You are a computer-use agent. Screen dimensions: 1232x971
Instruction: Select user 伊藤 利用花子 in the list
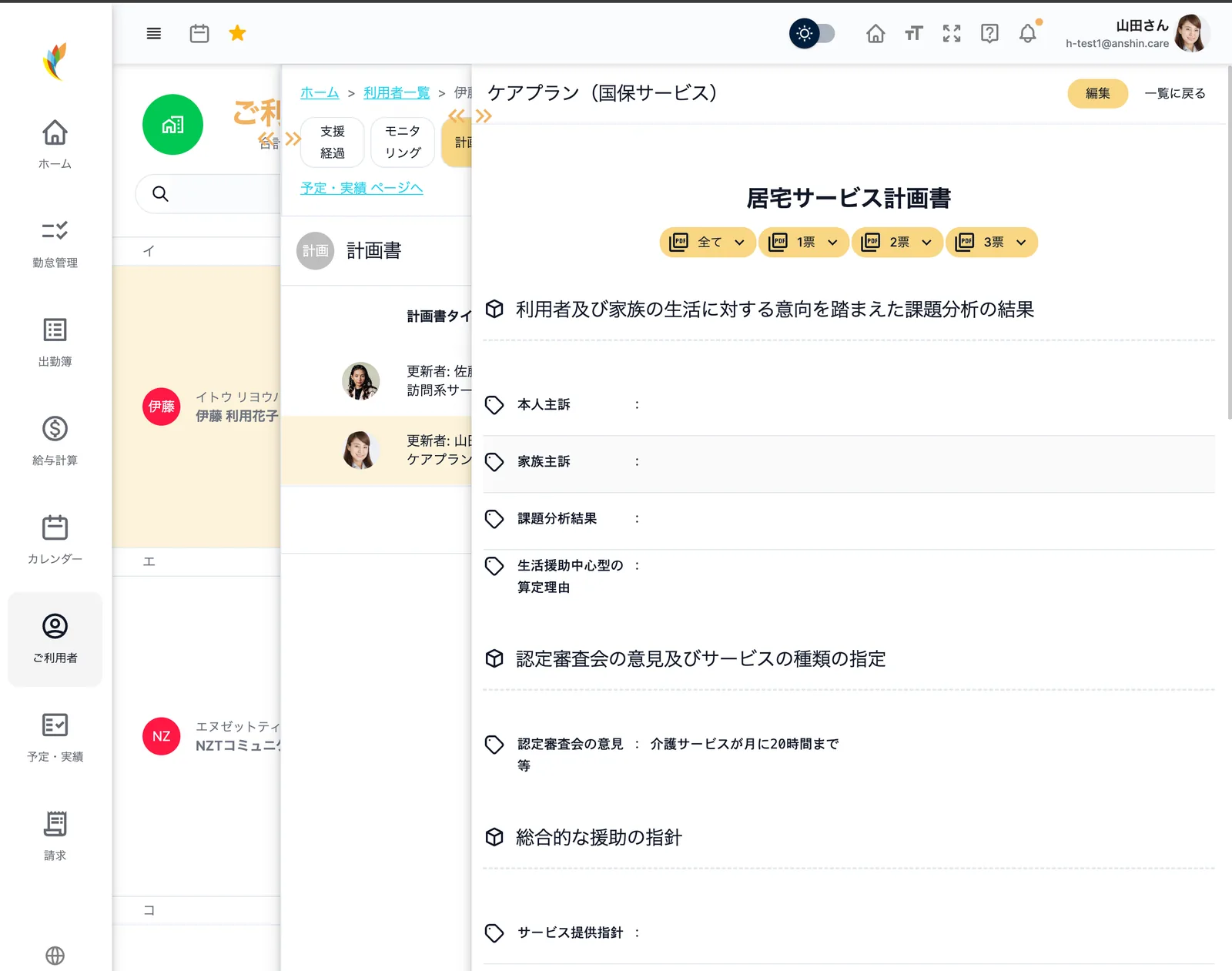197,407
